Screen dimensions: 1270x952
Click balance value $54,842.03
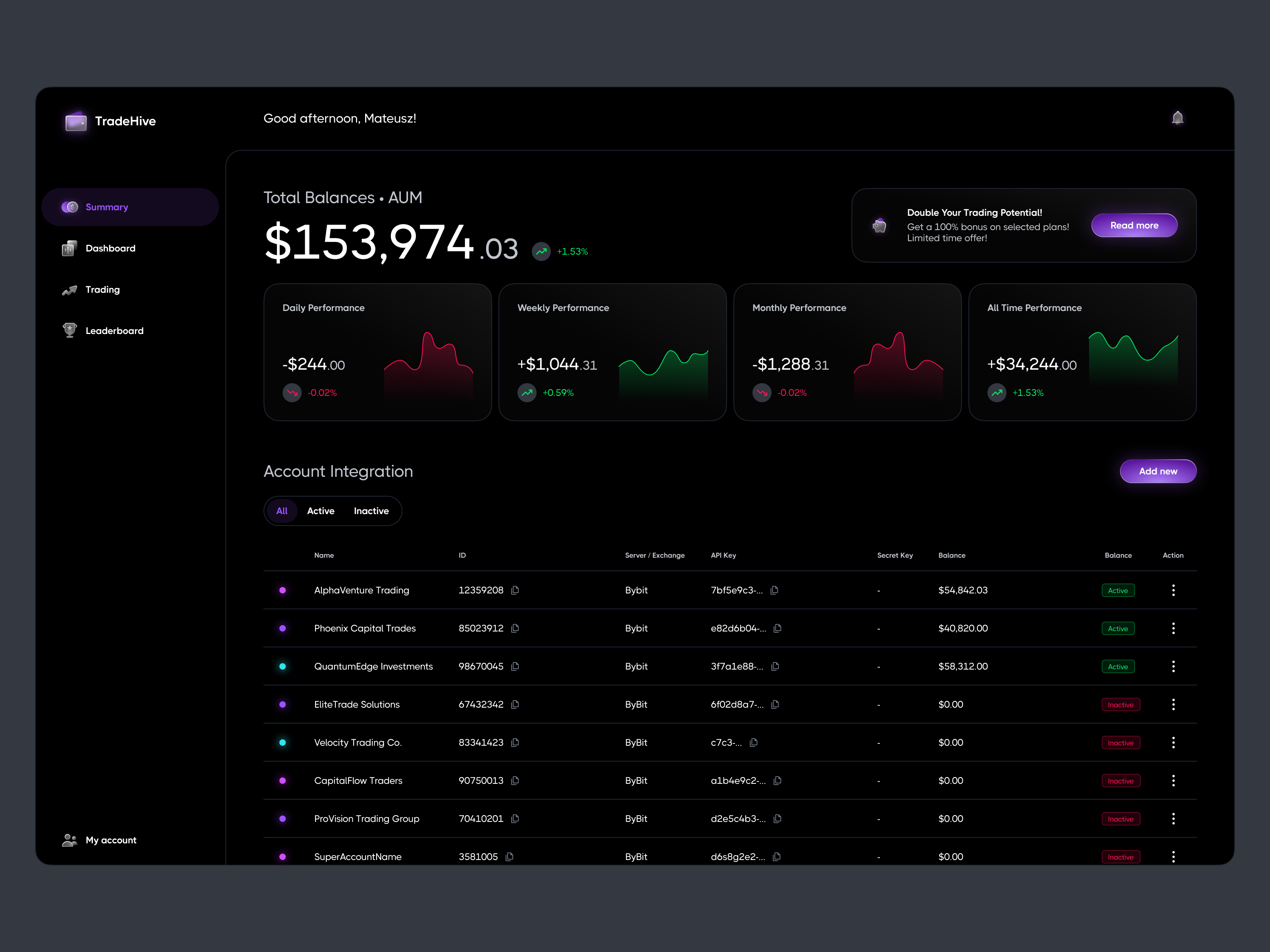[963, 590]
